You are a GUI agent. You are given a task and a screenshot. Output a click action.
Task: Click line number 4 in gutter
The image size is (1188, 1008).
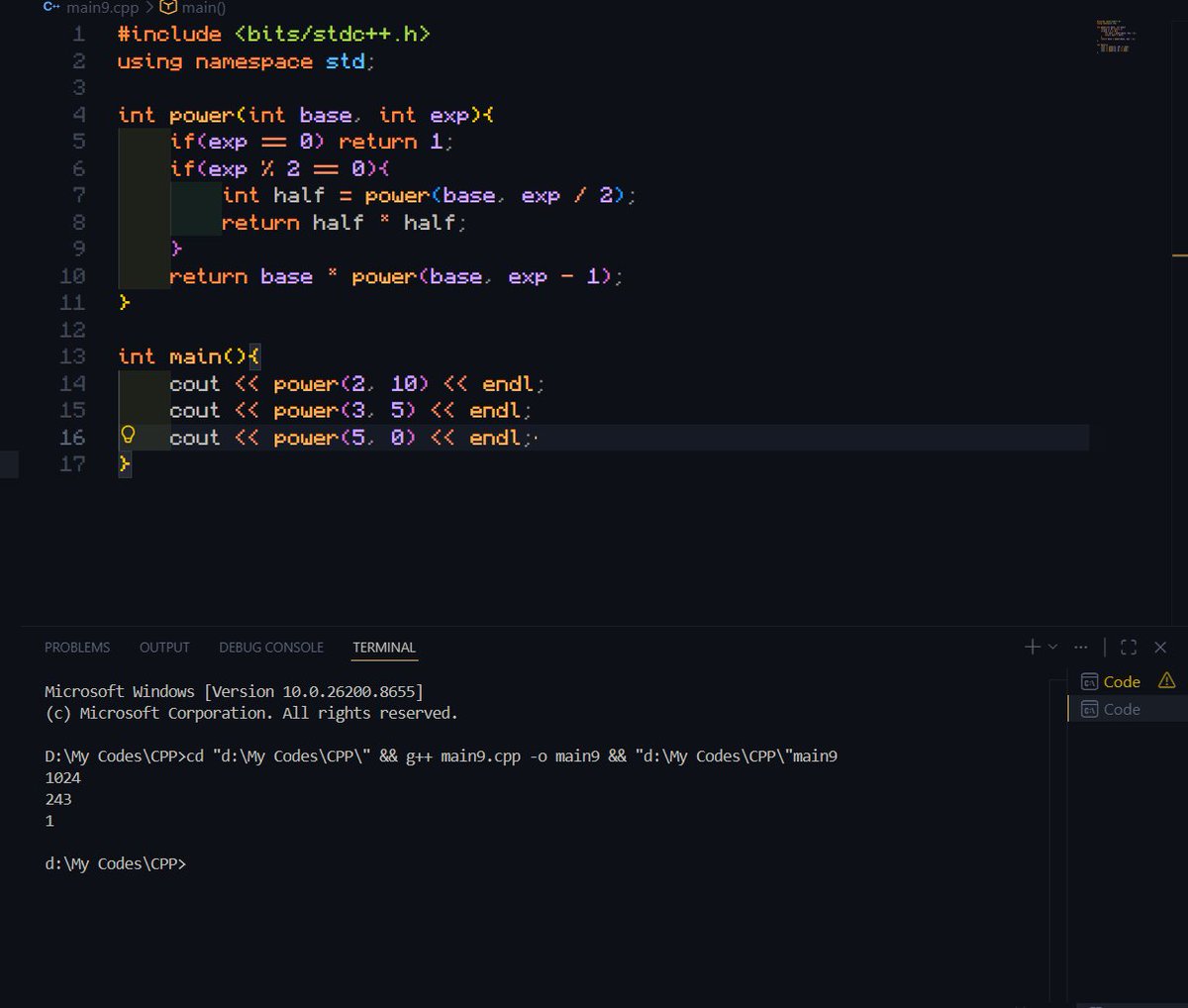pos(78,115)
